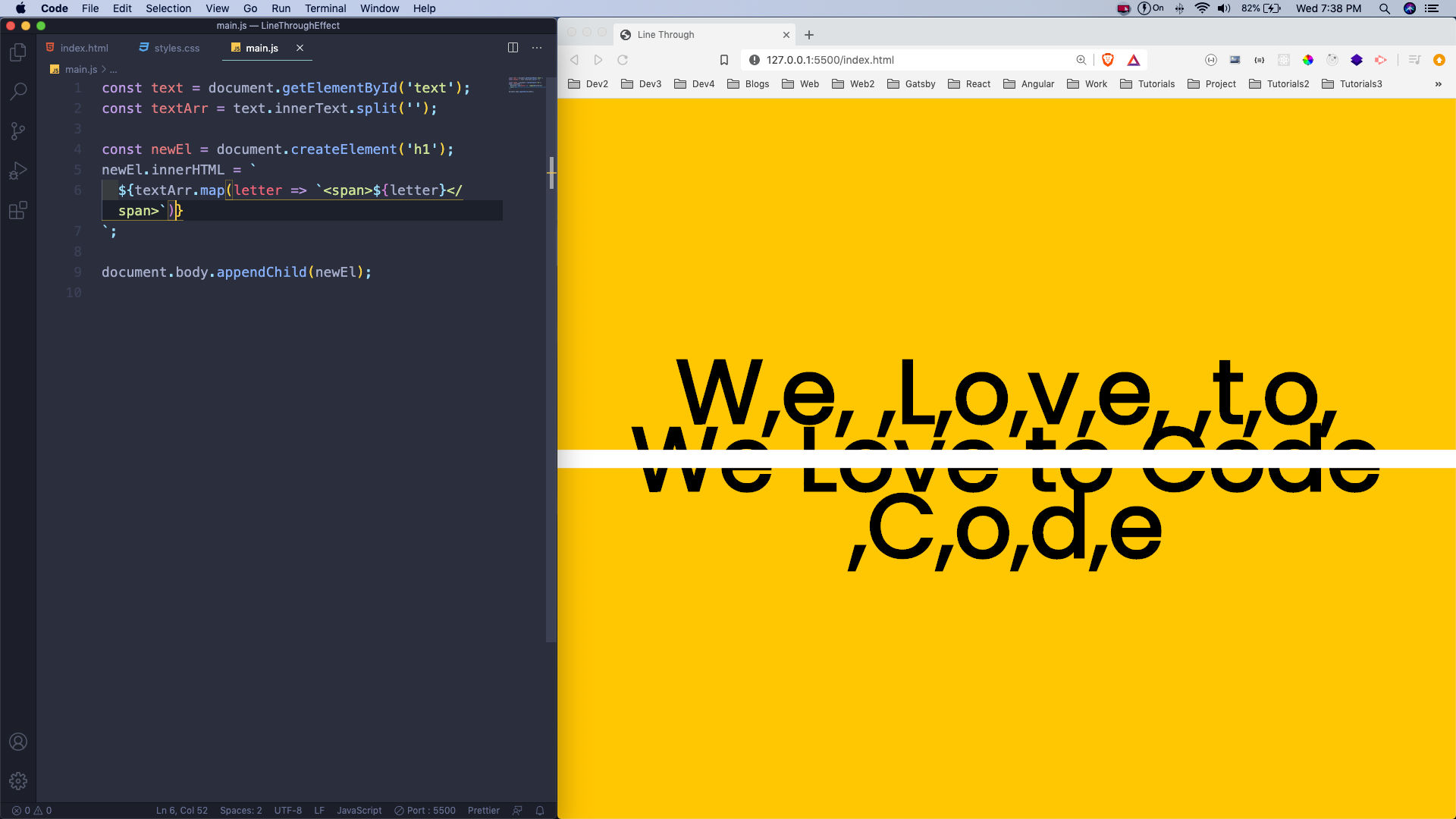Open Spotlight search in menu bar
This screenshot has height=819, width=1456.
[x=1384, y=8]
